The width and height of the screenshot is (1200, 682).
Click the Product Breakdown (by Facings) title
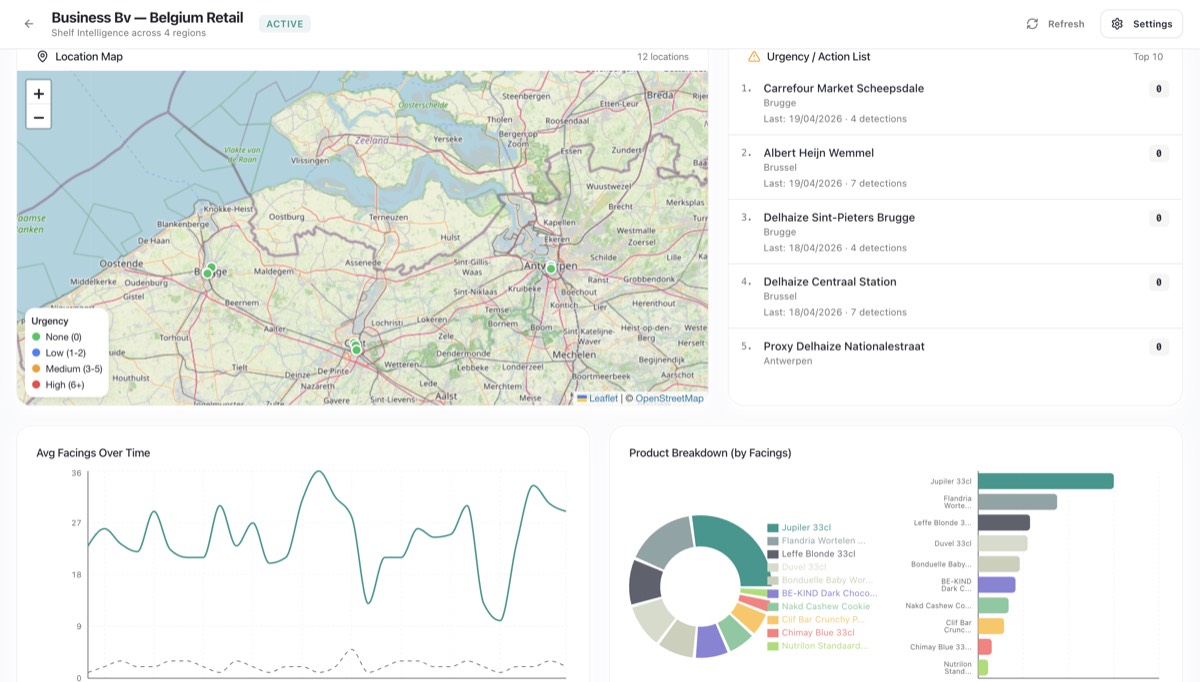click(x=710, y=453)
